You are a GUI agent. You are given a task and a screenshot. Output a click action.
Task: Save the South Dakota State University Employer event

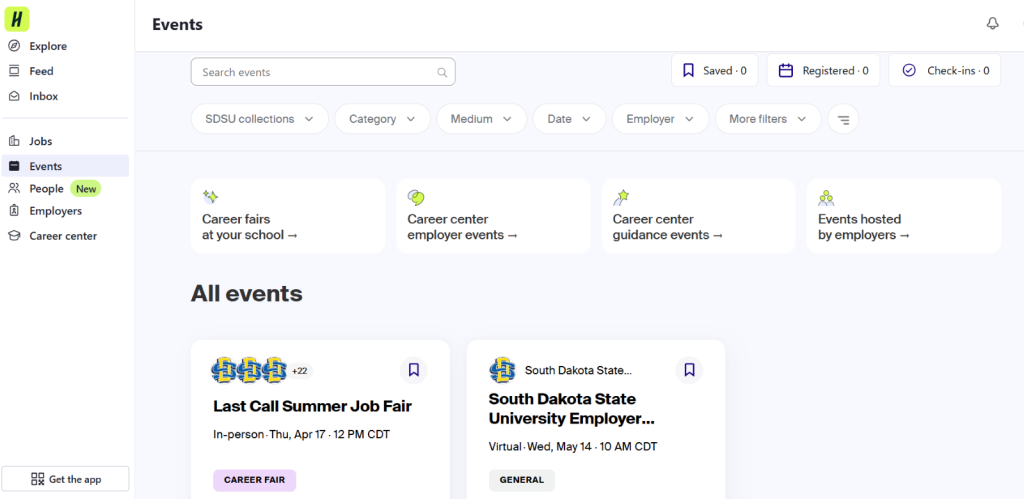(x=689, y=370)
